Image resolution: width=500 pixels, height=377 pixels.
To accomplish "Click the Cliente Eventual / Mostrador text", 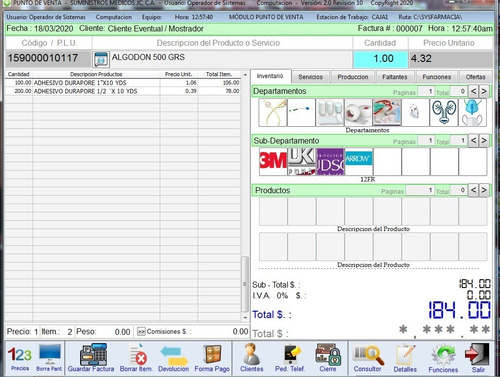I will (x=155, y=29).
